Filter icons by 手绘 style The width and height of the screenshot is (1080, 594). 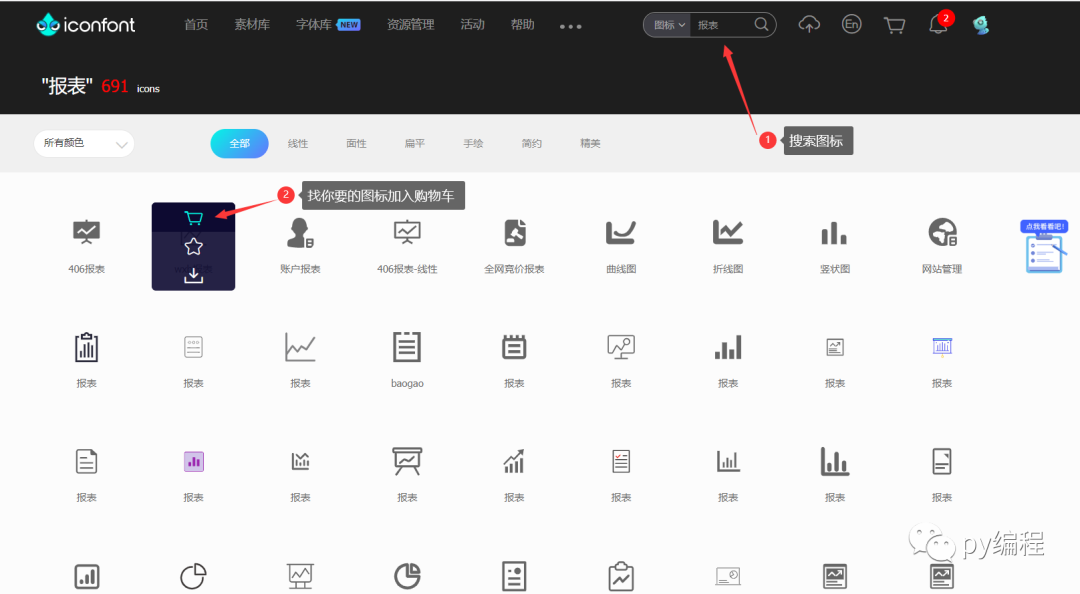point(473,143)
